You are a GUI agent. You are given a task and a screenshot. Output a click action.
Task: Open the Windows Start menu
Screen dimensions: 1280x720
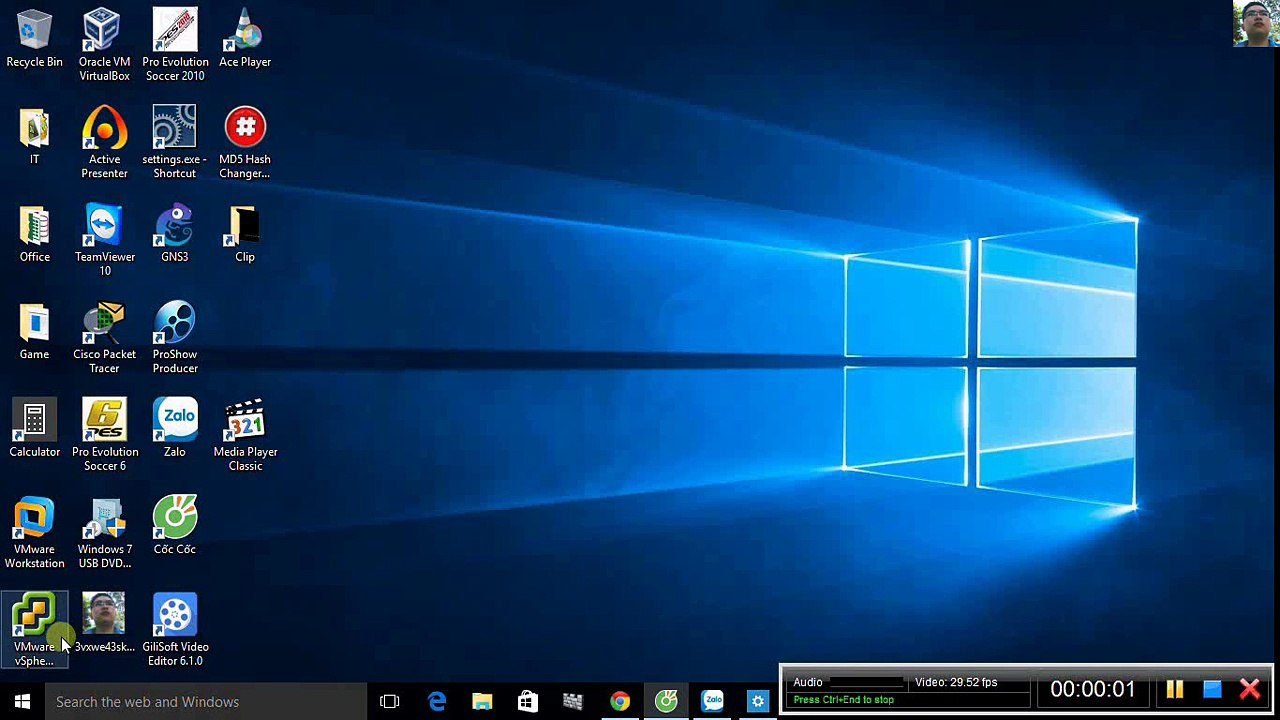[22, 702]
